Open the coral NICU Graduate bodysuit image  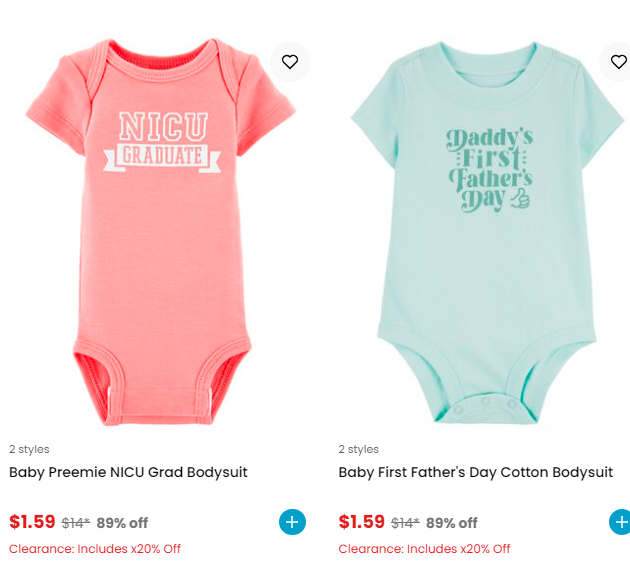coord(161,232)
